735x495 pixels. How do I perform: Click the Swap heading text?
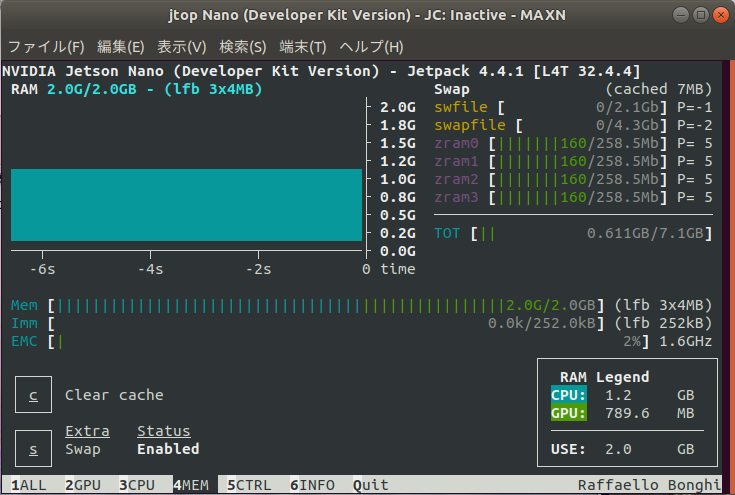tap(451, 89)
